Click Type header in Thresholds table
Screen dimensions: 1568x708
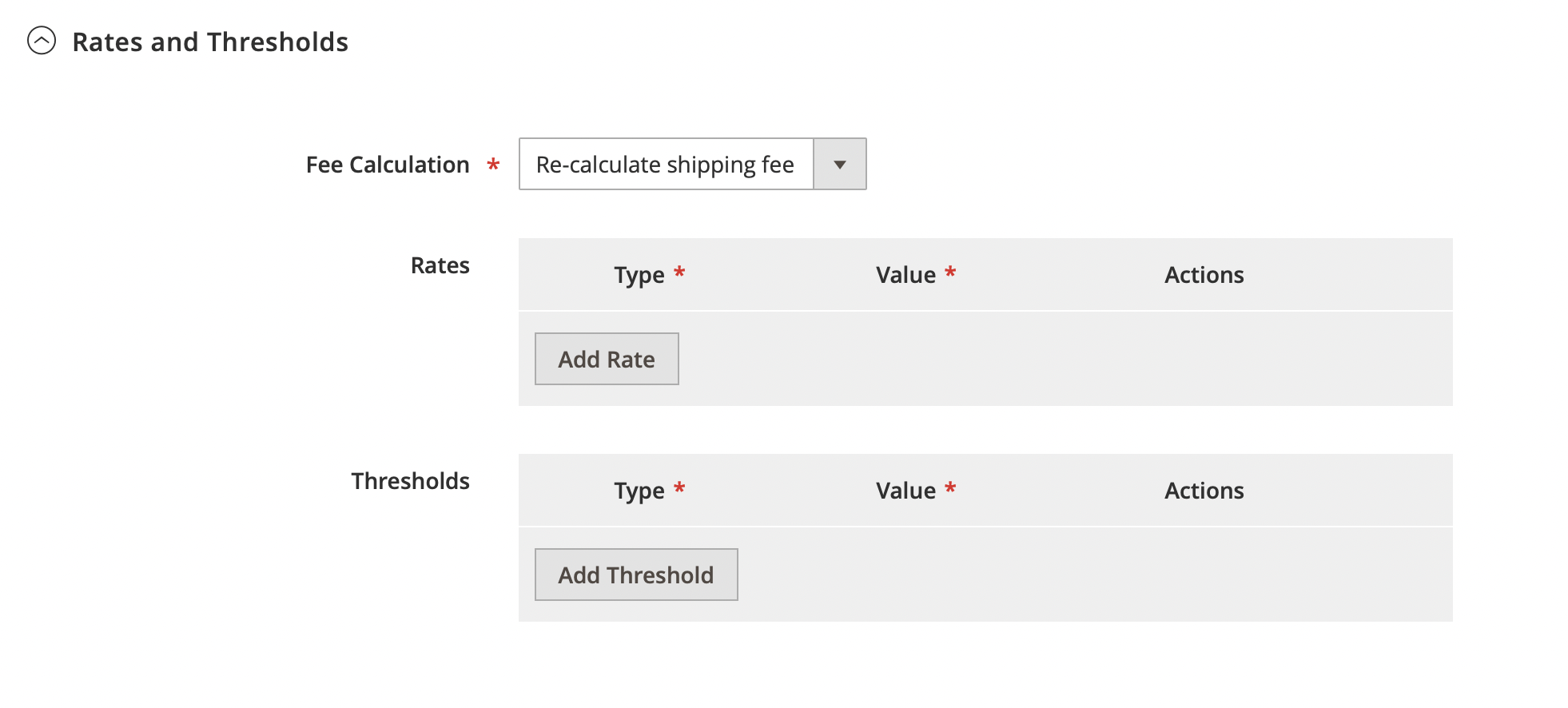tap(639, 491)
